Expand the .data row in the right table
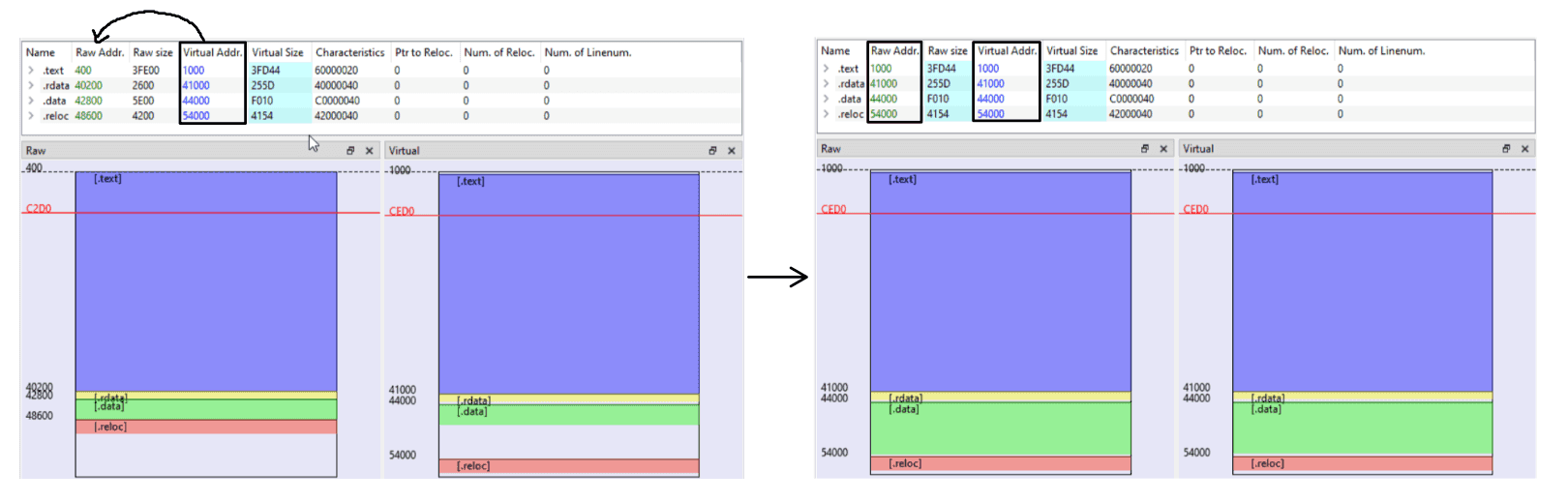The image size is (1568, 502). (x=826, y=99)
